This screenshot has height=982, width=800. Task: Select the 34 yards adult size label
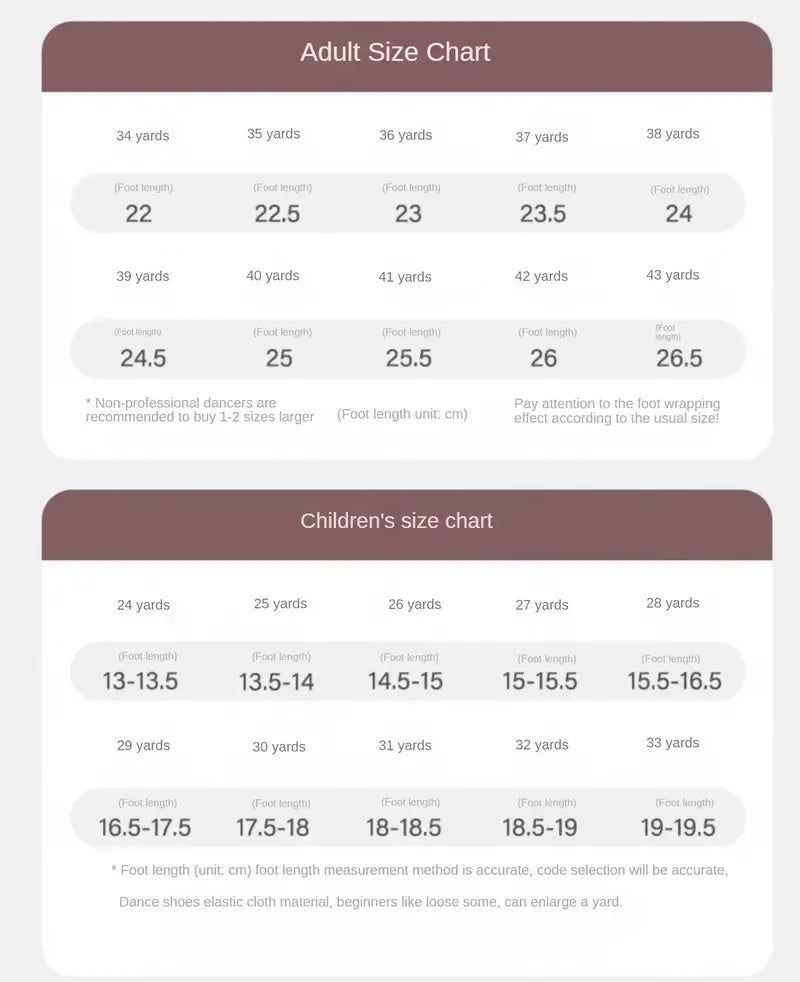[142, 136]
